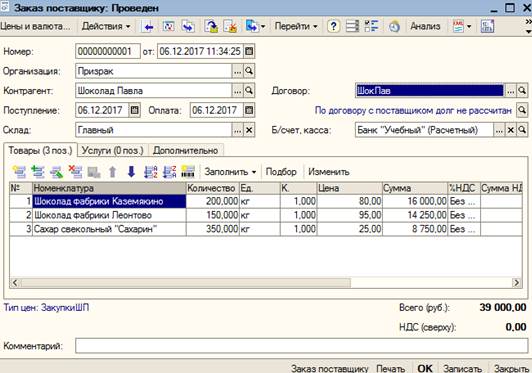The height and width of the screenshot is (373, 532).
Task: Switch to Дополнительно tab
Action: click(x=186, y=150)
